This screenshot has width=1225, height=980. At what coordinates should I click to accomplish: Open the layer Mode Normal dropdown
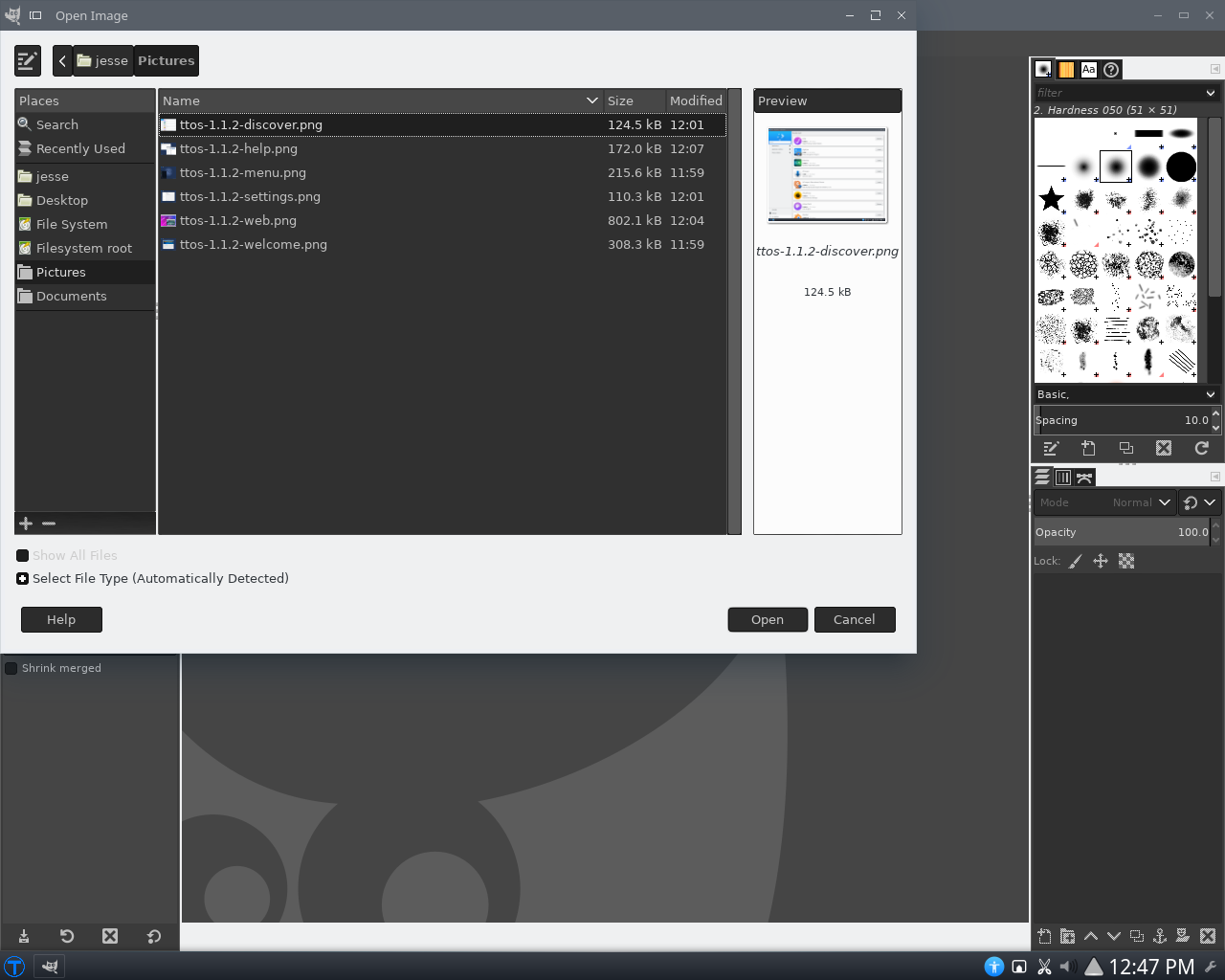pyautogui.click(x=1104, y=502)
